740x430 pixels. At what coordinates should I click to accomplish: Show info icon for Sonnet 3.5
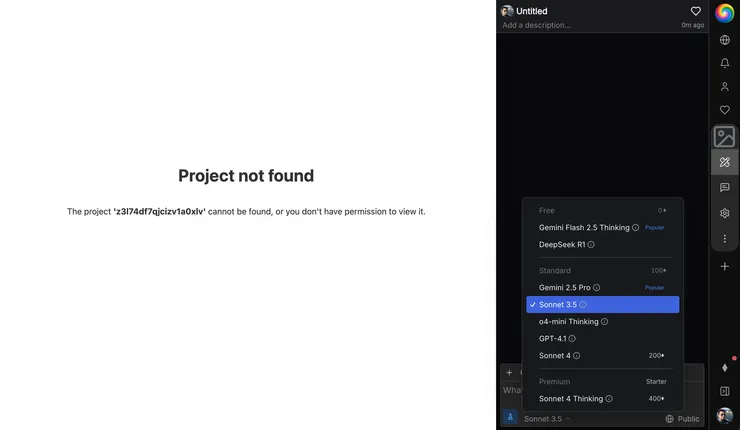582,304
